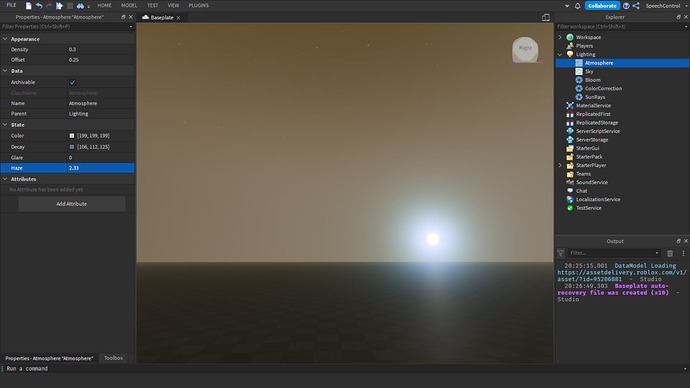Screen dimensions: 690x388
Task: Select ReplicatedStorage in Explorer
Action: (x=597, y=123)
